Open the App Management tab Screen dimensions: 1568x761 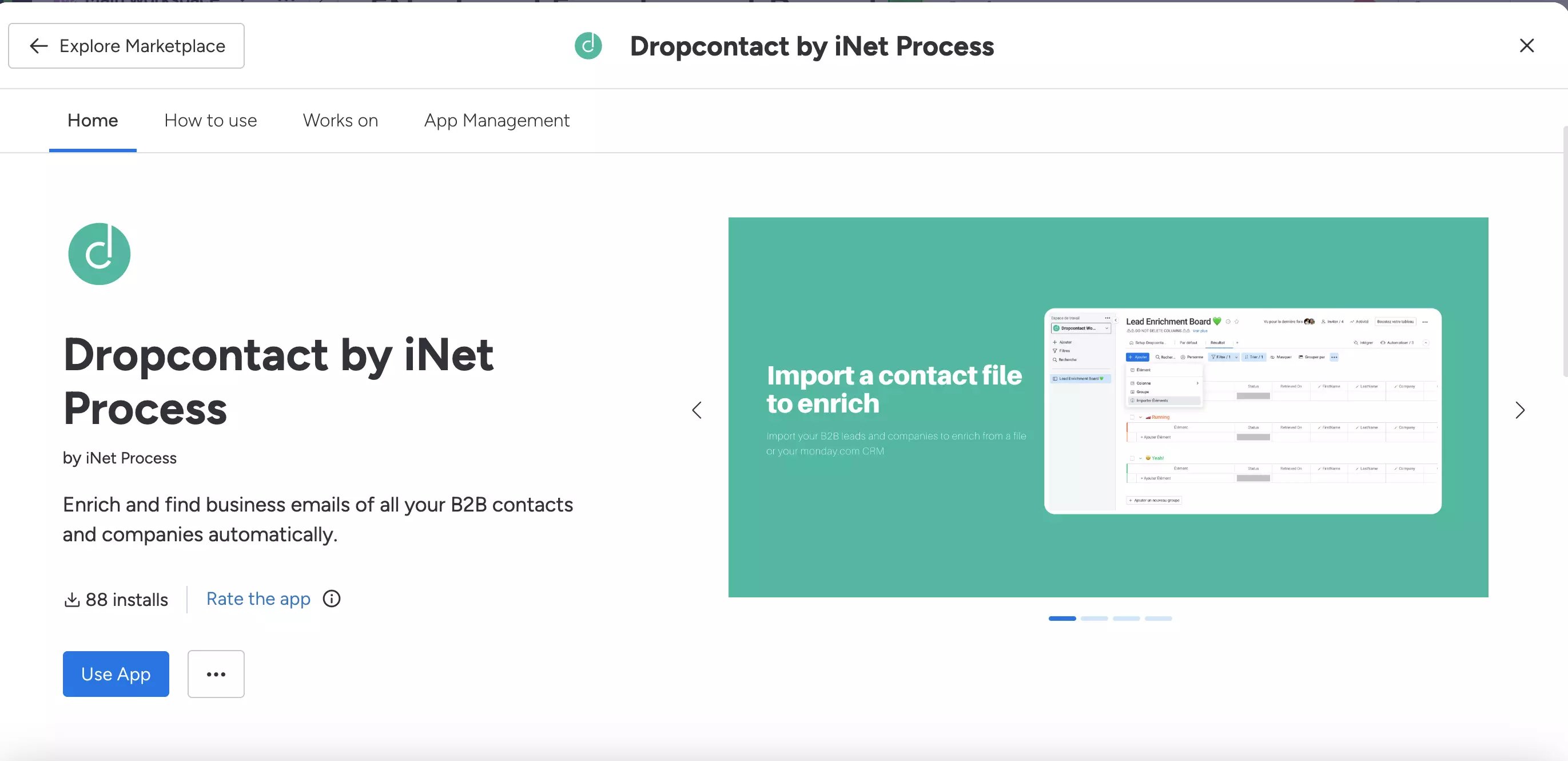click(x=497, y=121)
